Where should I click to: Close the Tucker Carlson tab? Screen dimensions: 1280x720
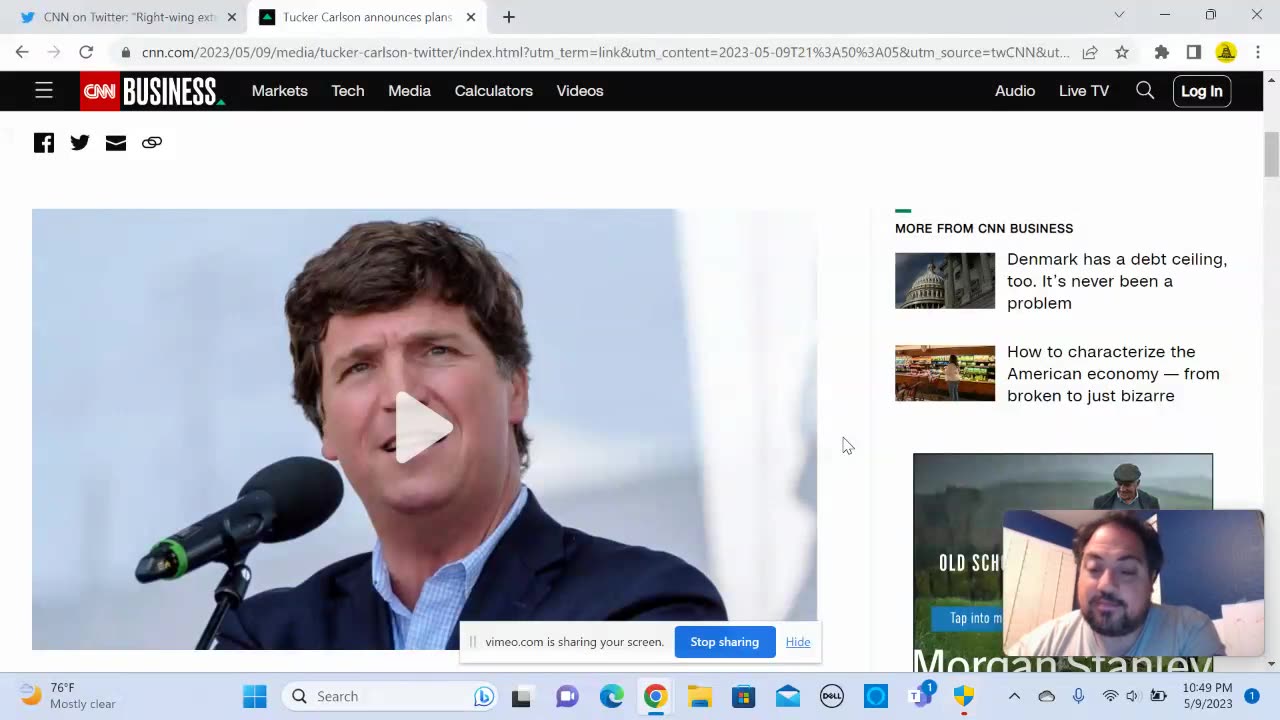(x=471, y=17)
